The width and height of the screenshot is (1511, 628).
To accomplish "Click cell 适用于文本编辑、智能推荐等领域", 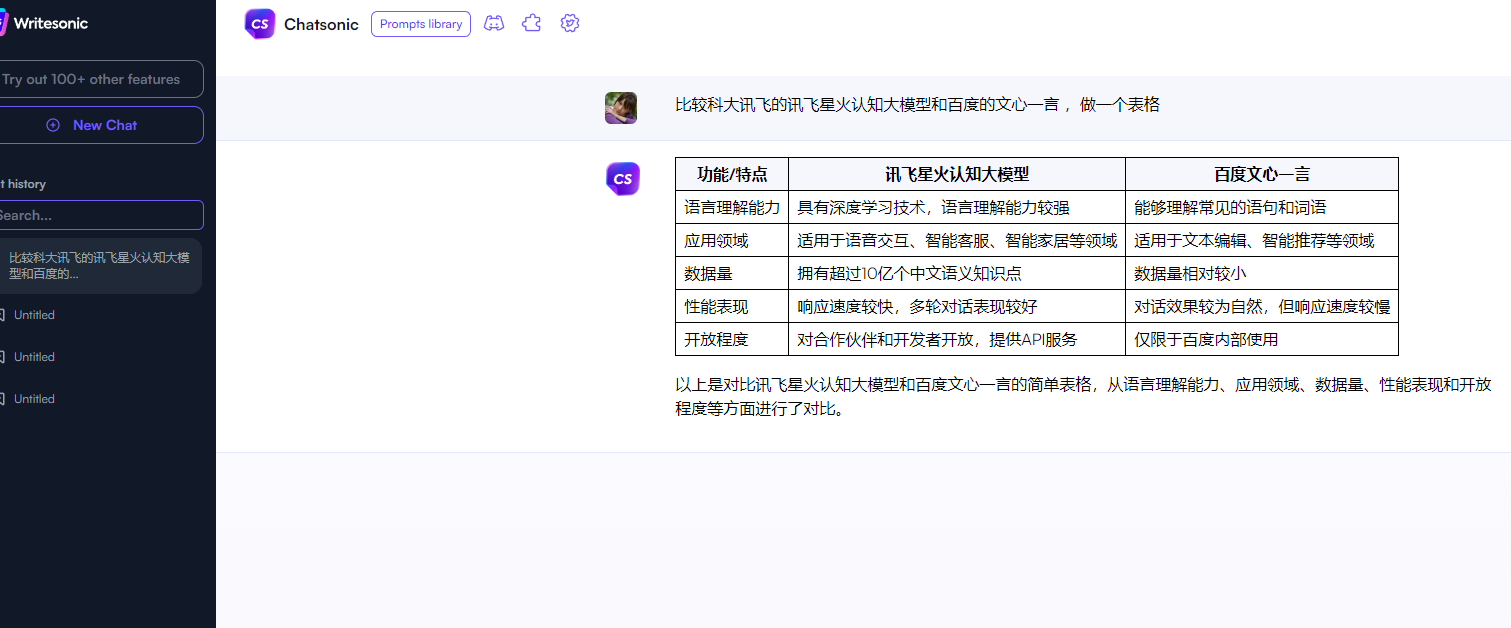I will [x=1262, y=240].
